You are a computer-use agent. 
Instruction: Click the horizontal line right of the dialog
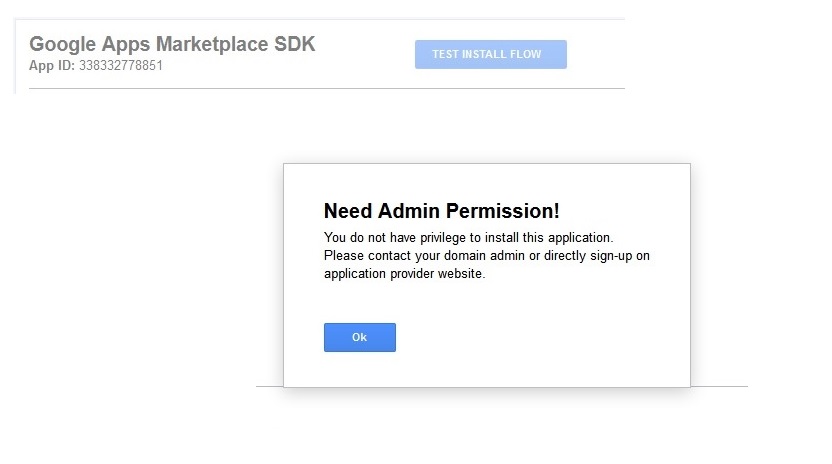click(x=718, y=386)
